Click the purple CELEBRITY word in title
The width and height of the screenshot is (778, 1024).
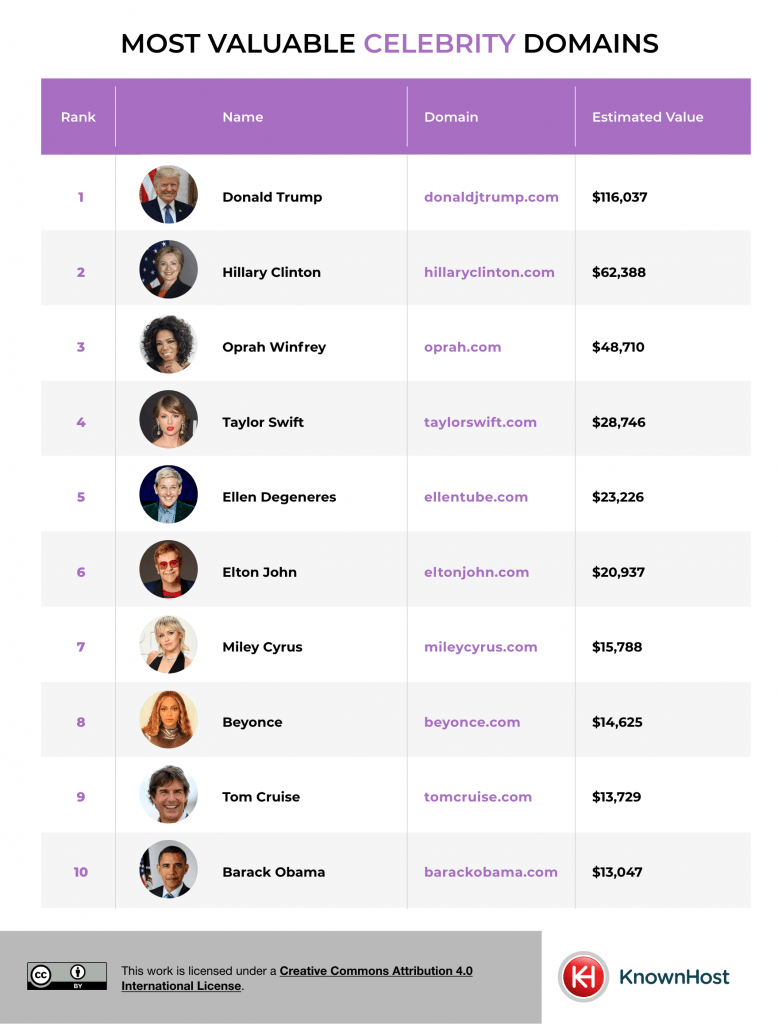click(x=440, y=44)
